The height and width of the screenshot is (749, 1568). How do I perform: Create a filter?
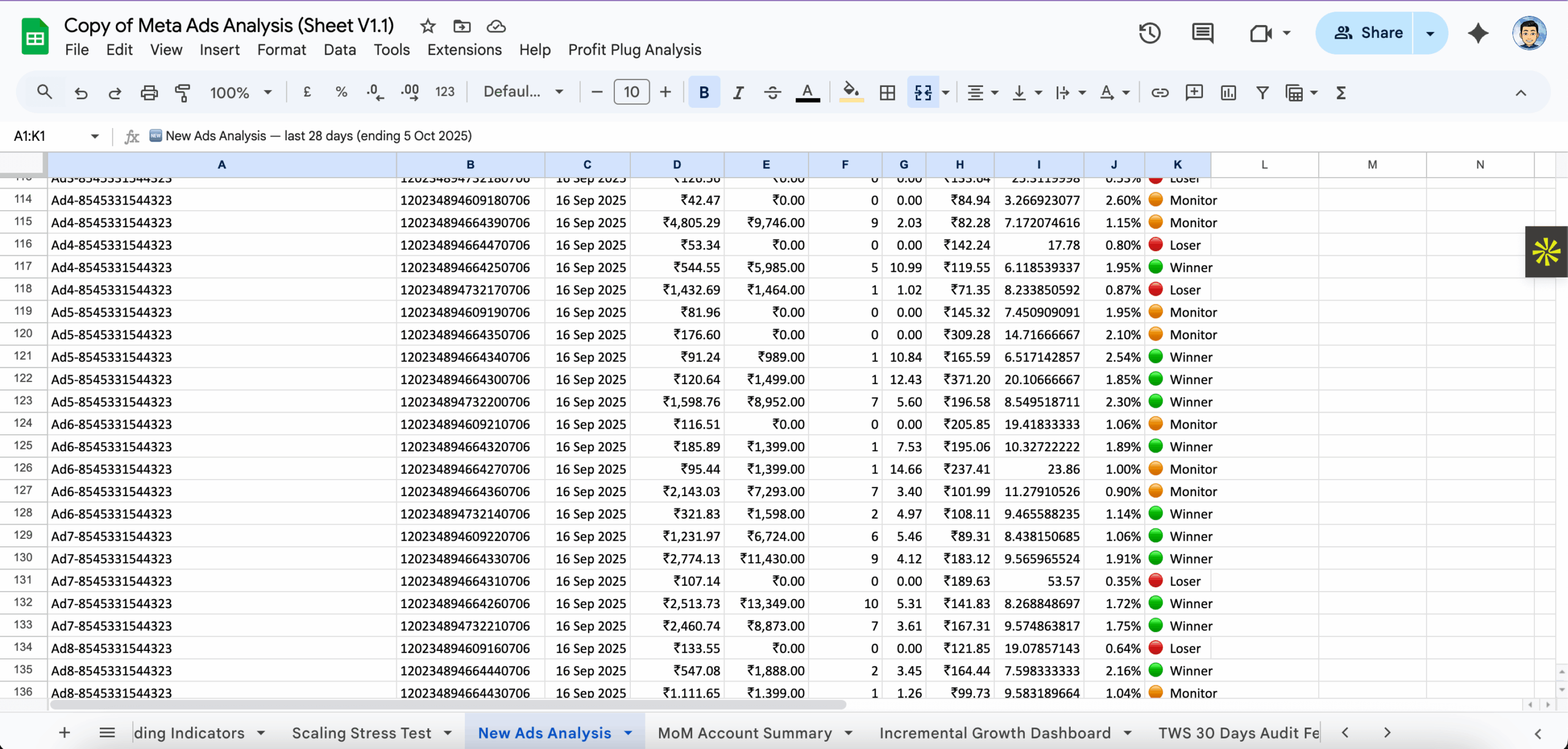coord(1262,92)
